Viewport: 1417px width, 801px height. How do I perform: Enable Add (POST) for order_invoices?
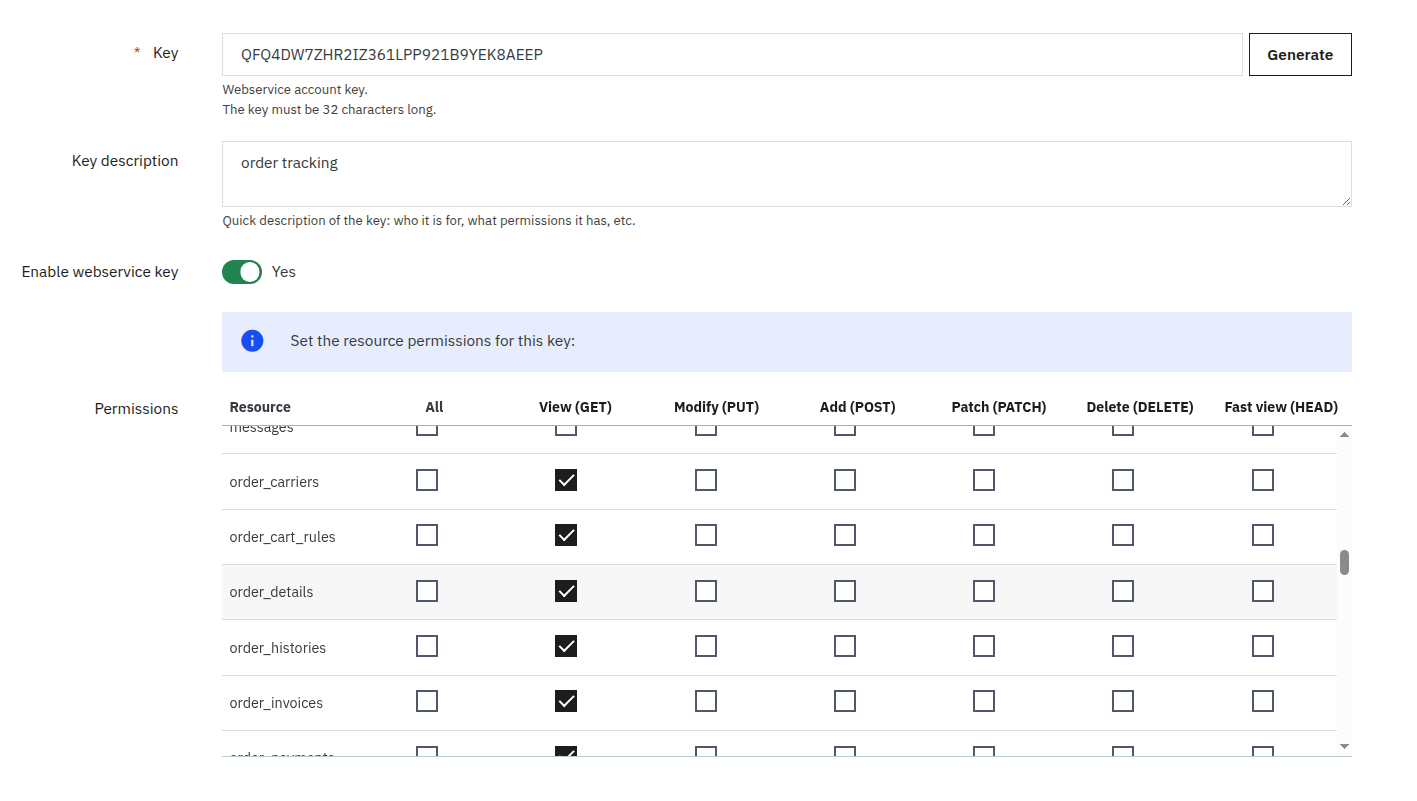click(845, 701)
